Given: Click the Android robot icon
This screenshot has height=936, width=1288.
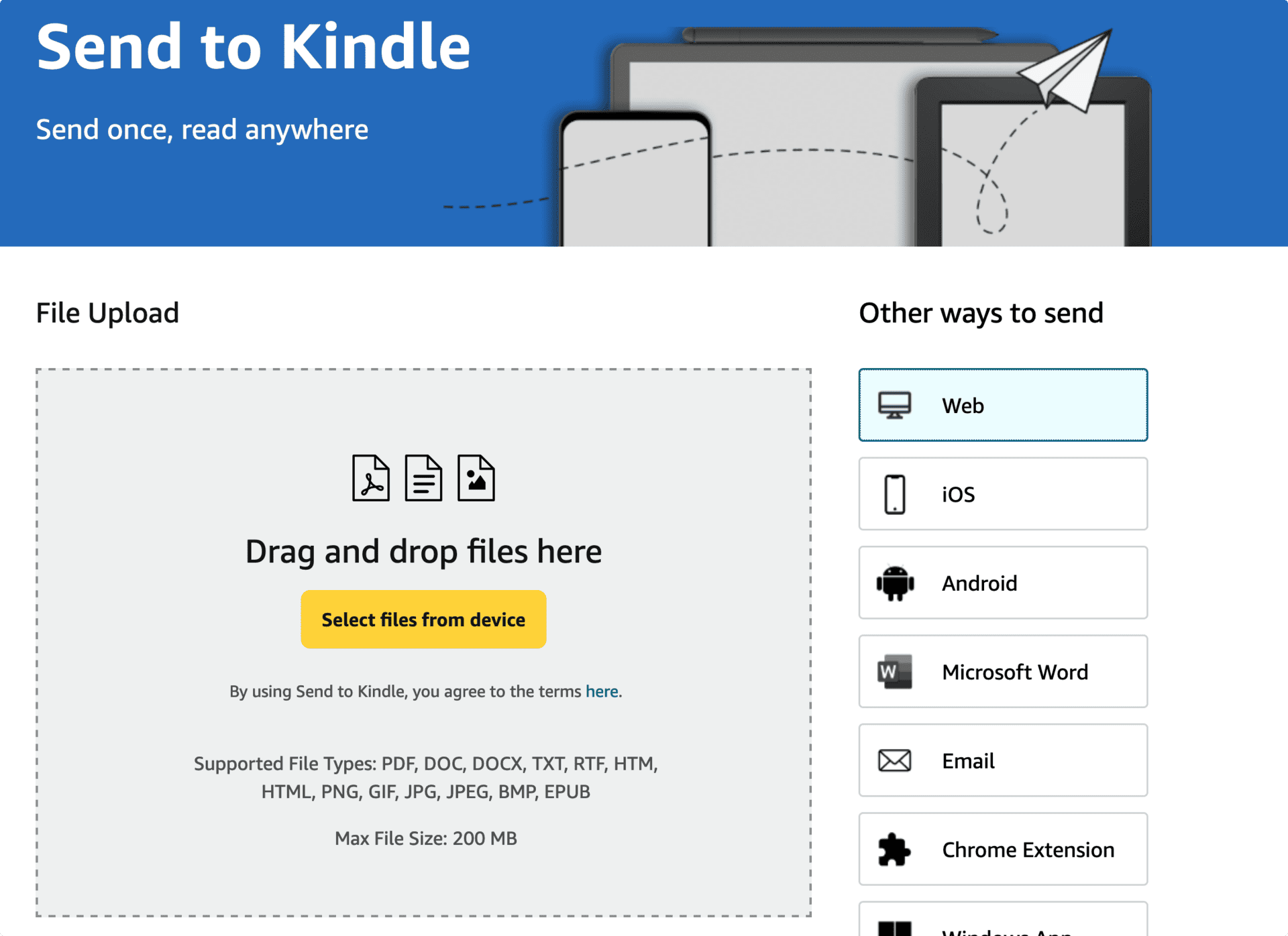Looking at the screenshot, I should pos(895,583).
